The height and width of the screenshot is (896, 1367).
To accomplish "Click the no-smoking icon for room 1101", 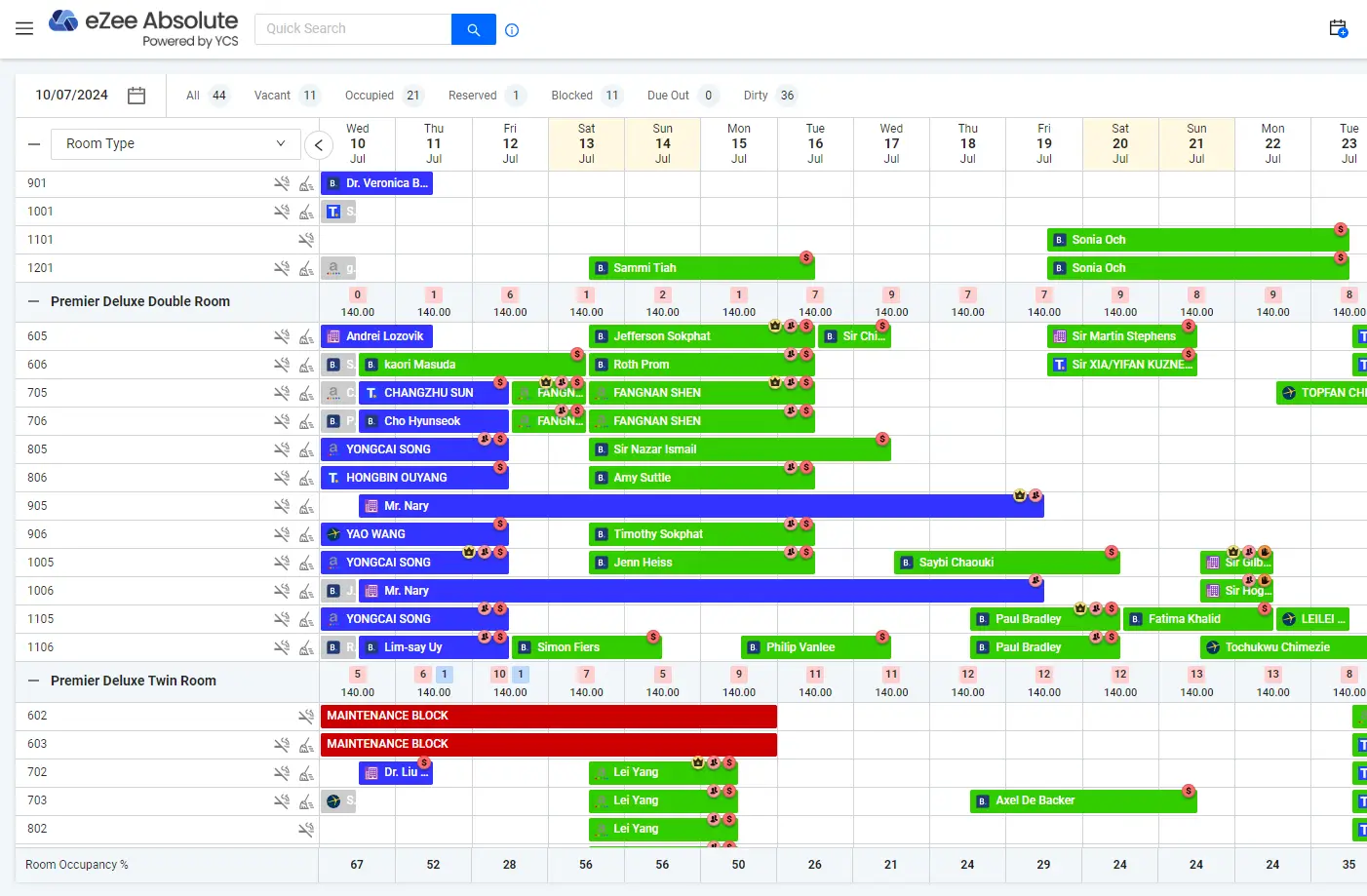I will (x=306, y=240).
